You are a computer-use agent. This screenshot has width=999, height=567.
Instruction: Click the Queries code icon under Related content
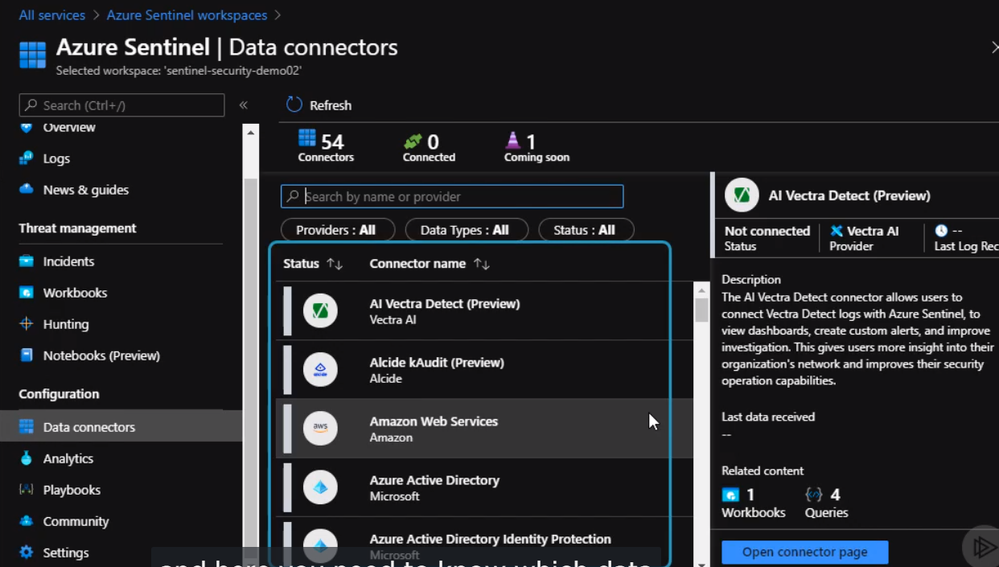[814, 494]
